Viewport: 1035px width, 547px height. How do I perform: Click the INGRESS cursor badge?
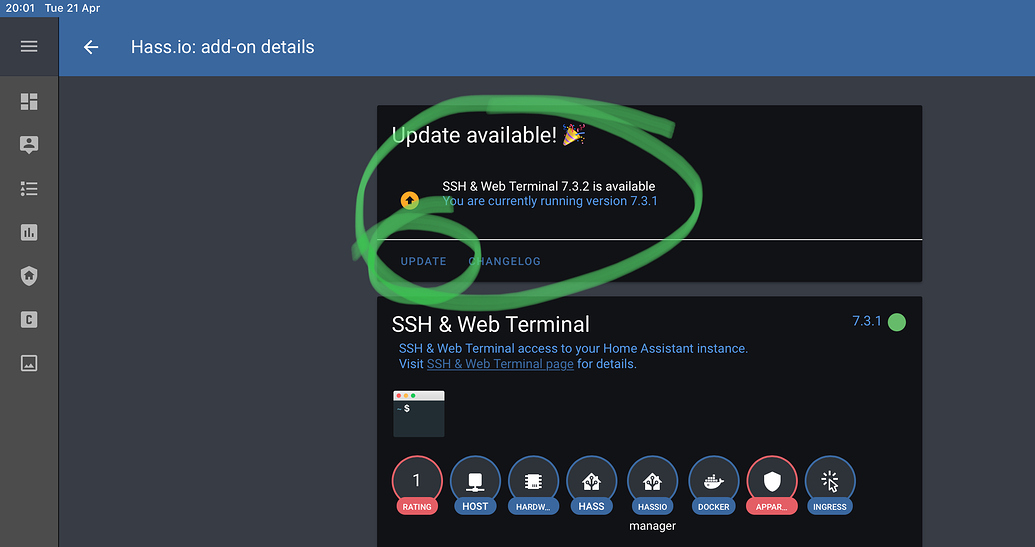830,486
